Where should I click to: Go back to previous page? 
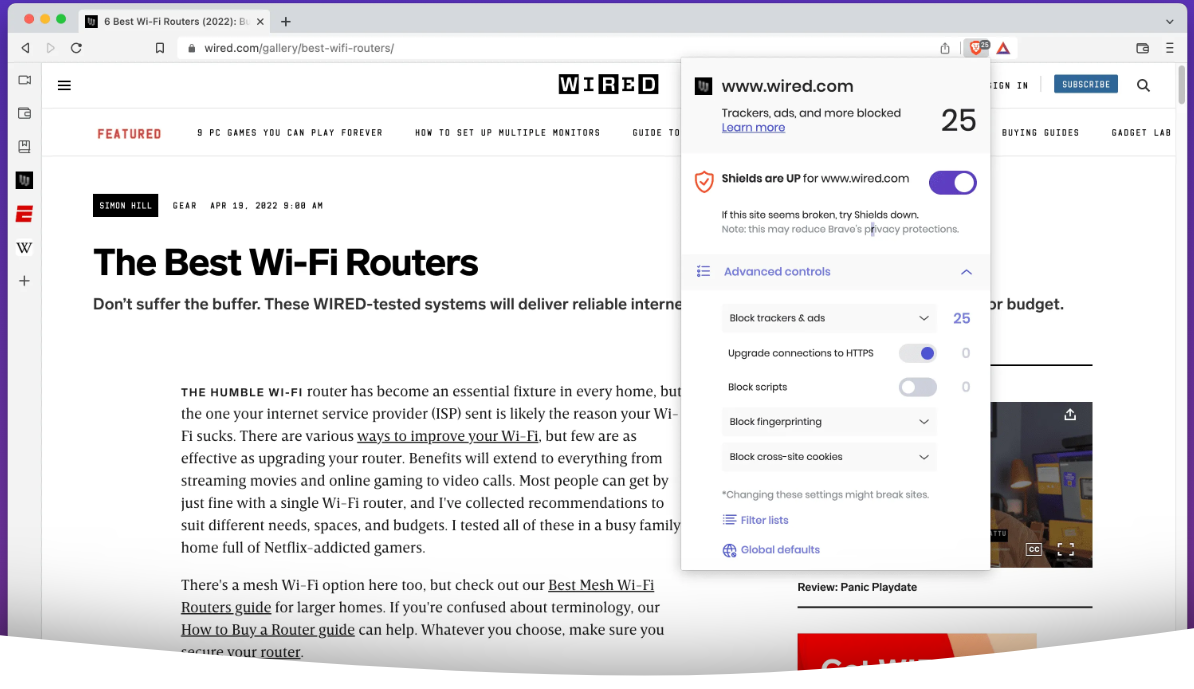26,48
